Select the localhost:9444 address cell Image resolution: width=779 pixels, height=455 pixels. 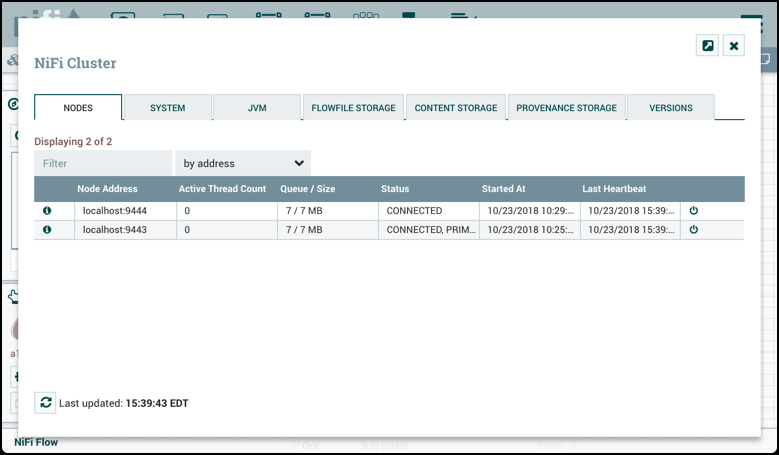(x=126, y=211)
